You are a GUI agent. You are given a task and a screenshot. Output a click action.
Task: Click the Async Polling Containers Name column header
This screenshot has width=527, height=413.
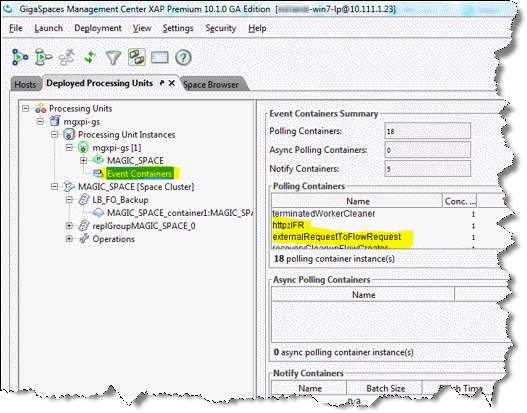coord(363,295)
